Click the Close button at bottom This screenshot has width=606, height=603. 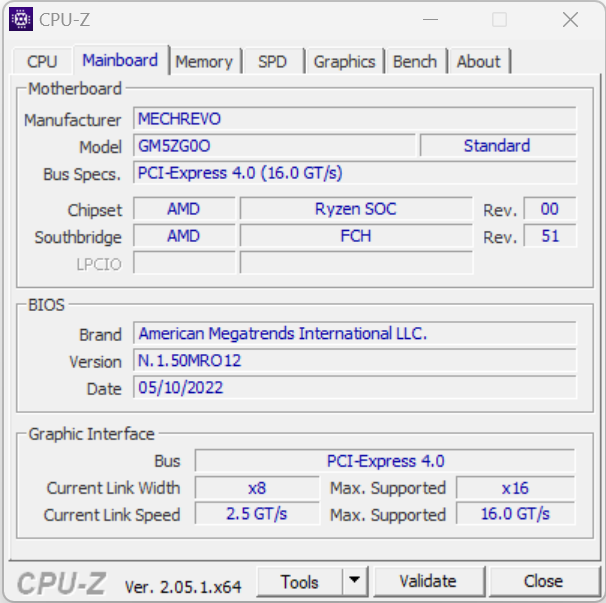(543, 581)
